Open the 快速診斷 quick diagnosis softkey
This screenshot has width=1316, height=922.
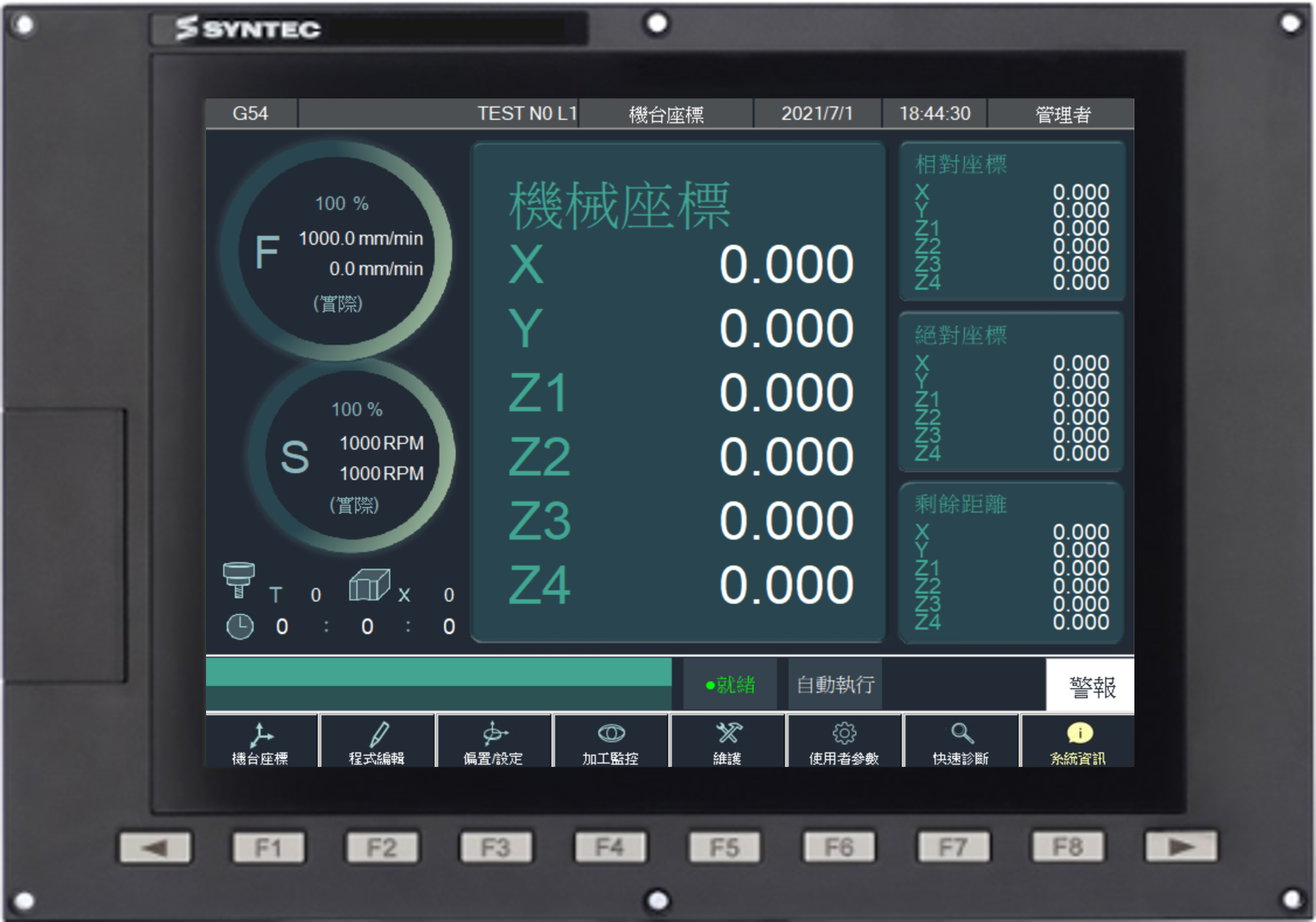[960, 742]
